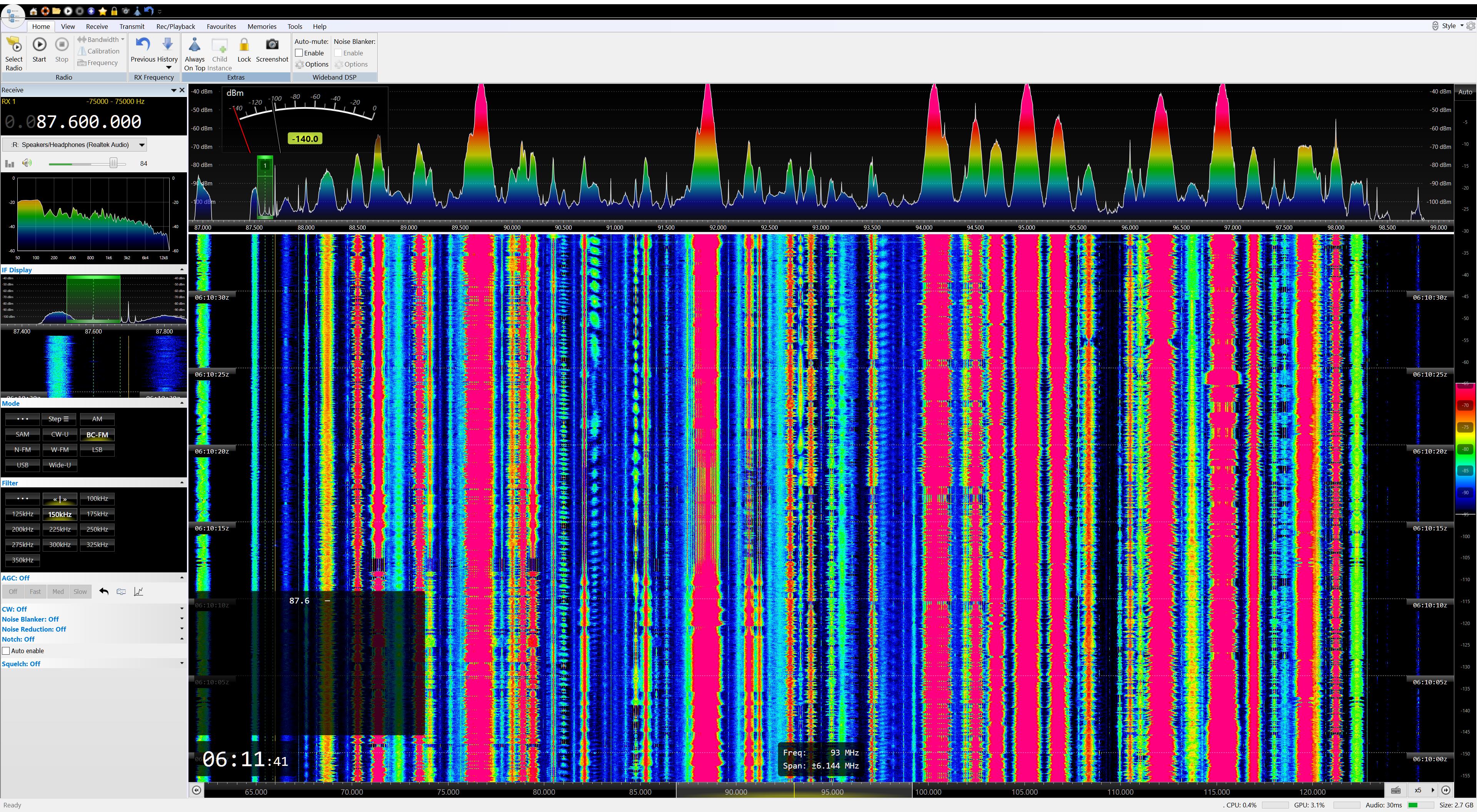The height and width of the screenshot is (812, 1477).
Task: Click the Screenshot camera icon
Action: pyautogui.click(x=272, y=45)
